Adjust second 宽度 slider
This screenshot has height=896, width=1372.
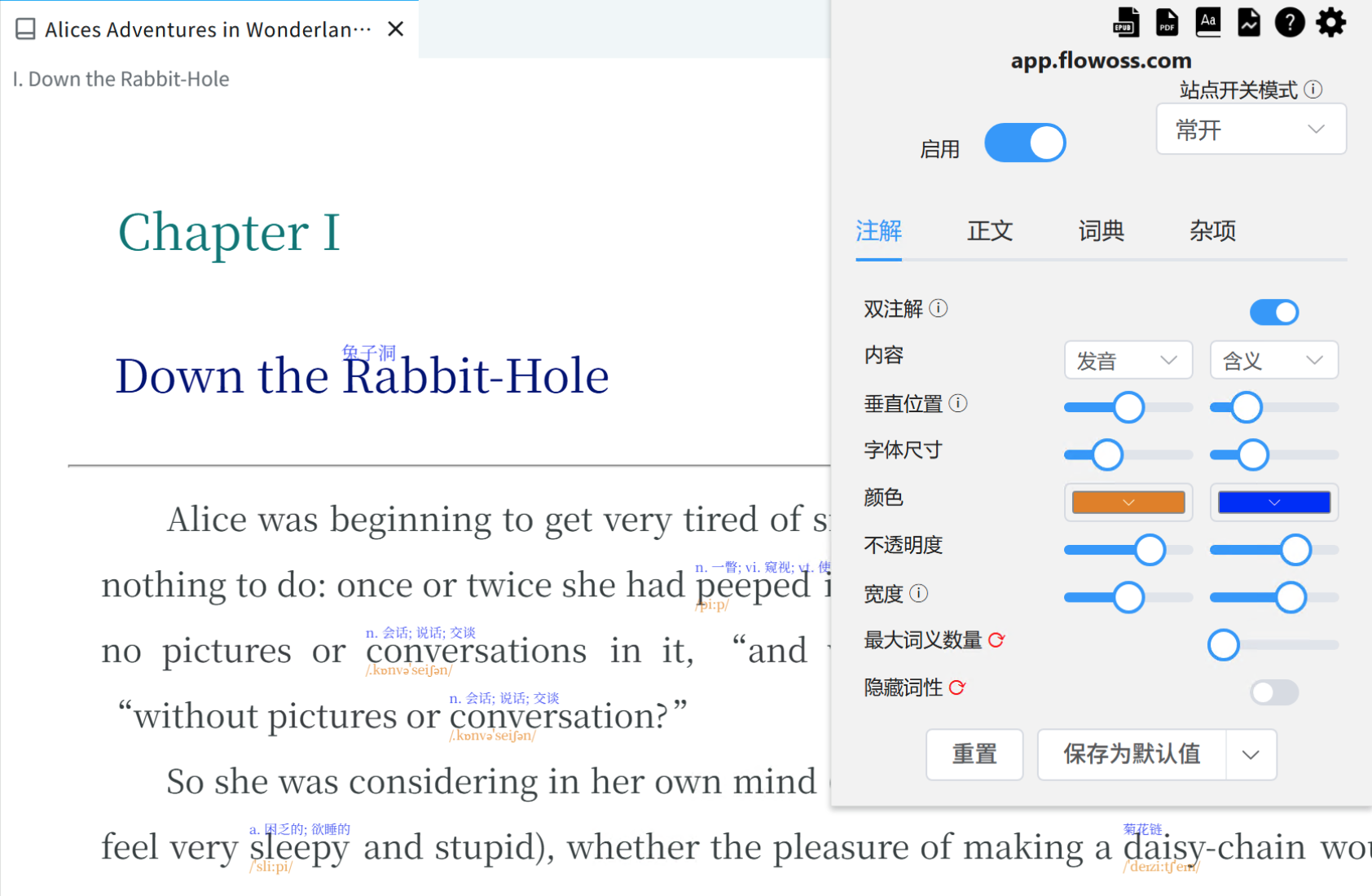pyautogui.click(x=1274, y=597)
